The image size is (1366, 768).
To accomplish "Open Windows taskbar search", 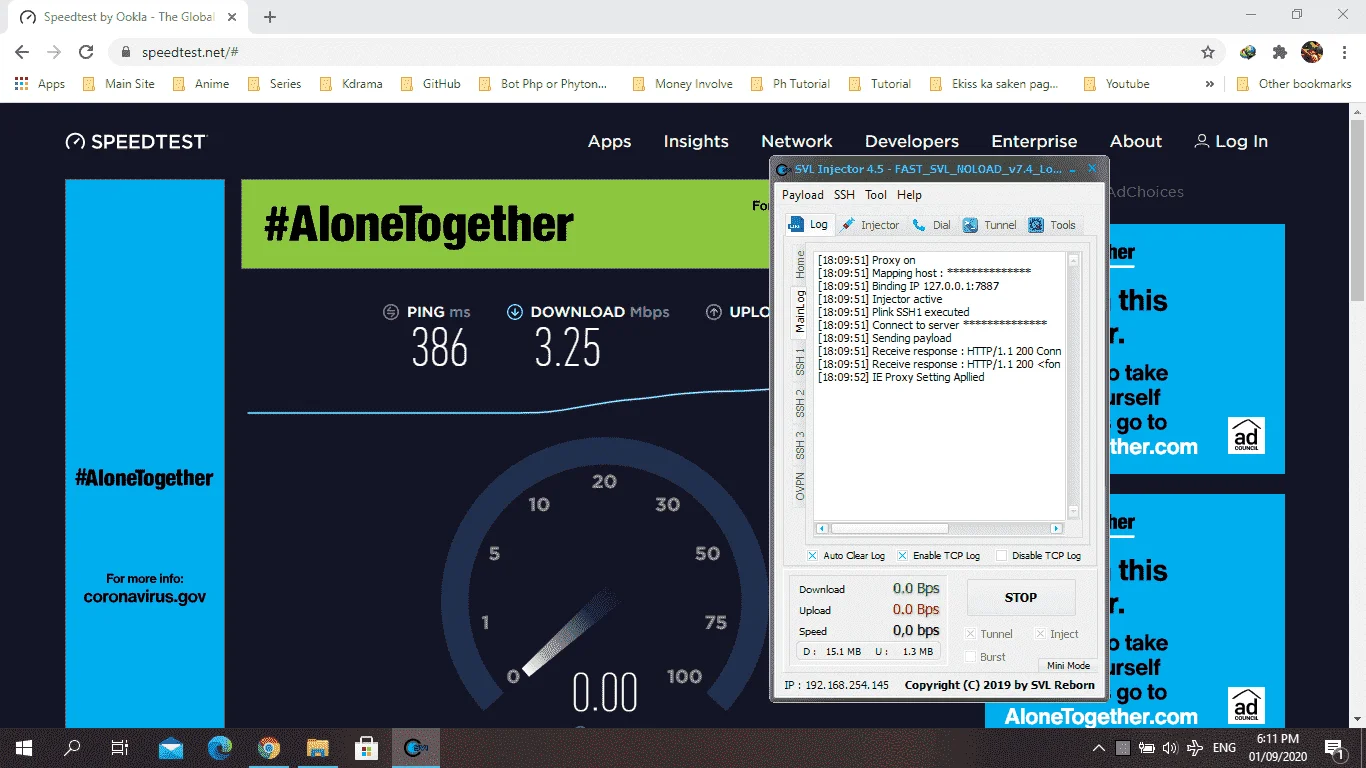I will pos(72,747).
